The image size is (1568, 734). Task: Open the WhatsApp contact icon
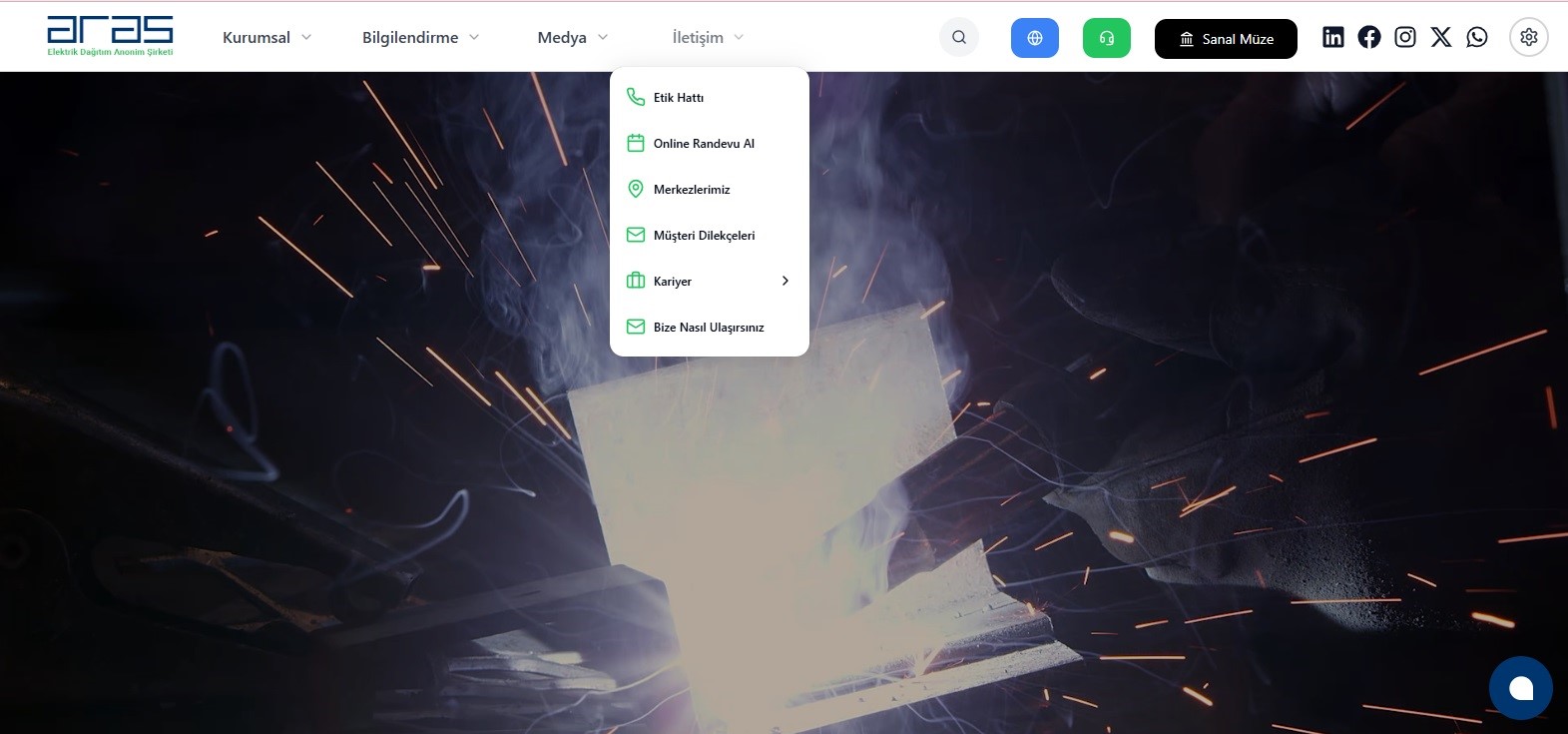[x=1476, y=37]
